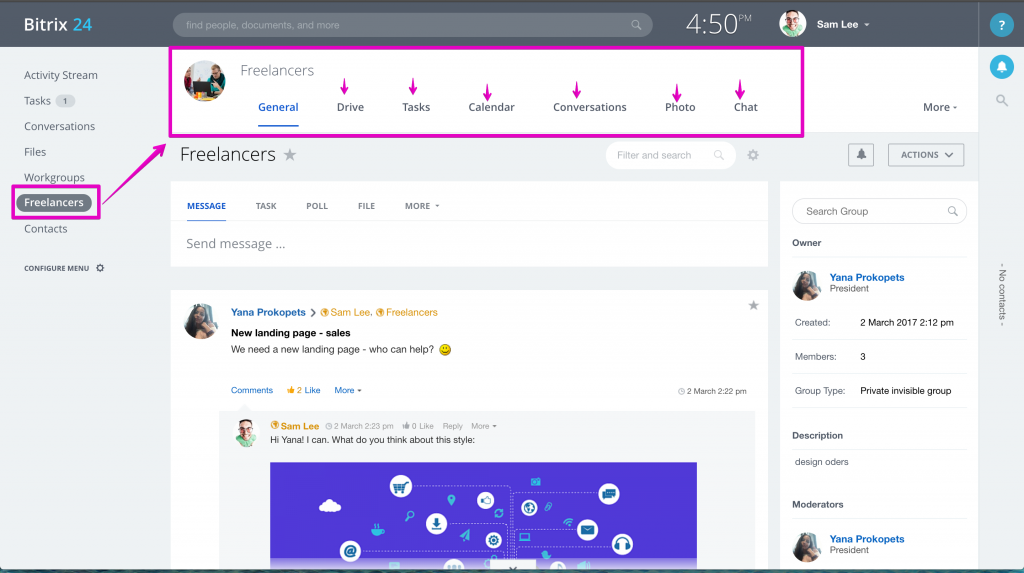Click Yana Prokopets' avatar on the post
The height and width of the screenshot is (573, 1024).
pyautogui.click(x=200, y=321)
